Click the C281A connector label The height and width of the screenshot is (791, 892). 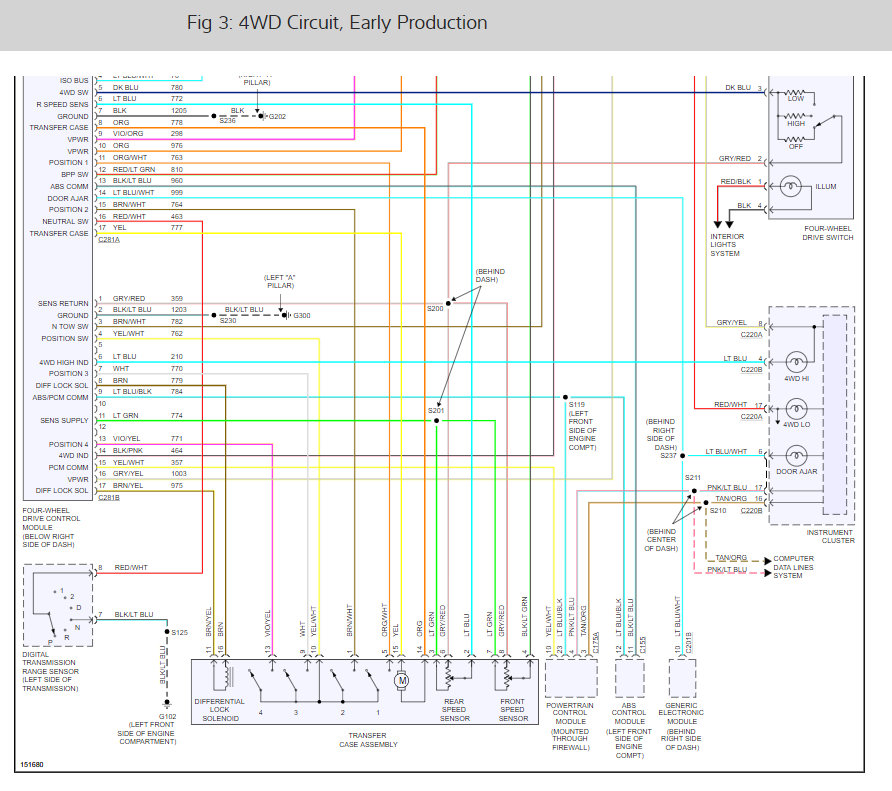click(x=109, y=240)
